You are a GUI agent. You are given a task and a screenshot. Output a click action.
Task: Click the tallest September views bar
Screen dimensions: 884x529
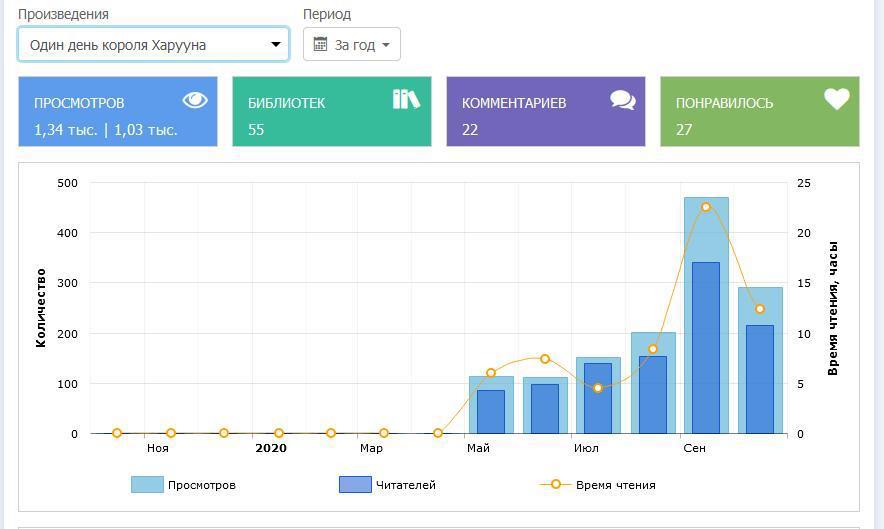pyautogui.click(x=706, y=230)
